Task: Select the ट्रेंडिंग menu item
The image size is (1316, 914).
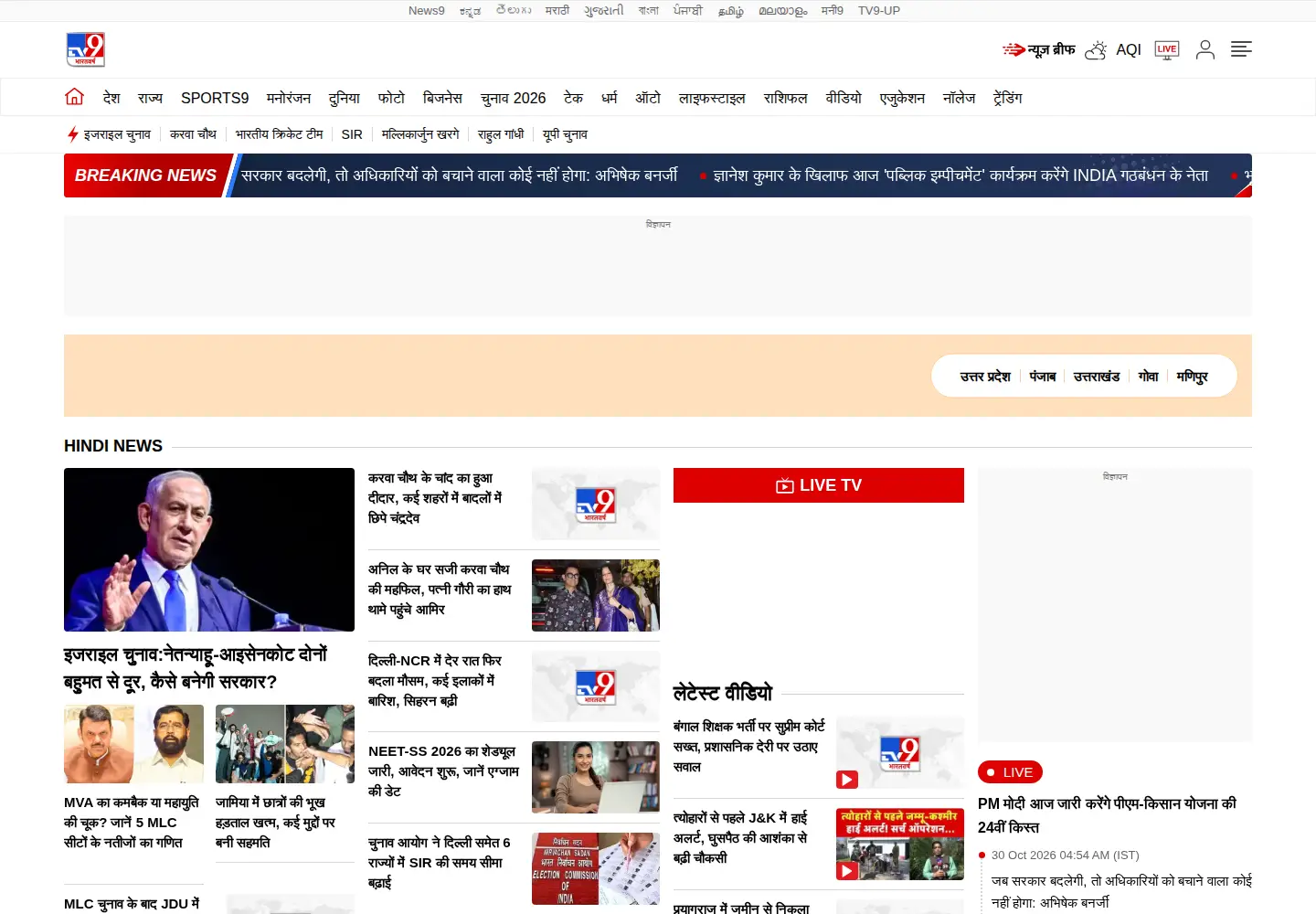Action: [x=1008, y=98]
